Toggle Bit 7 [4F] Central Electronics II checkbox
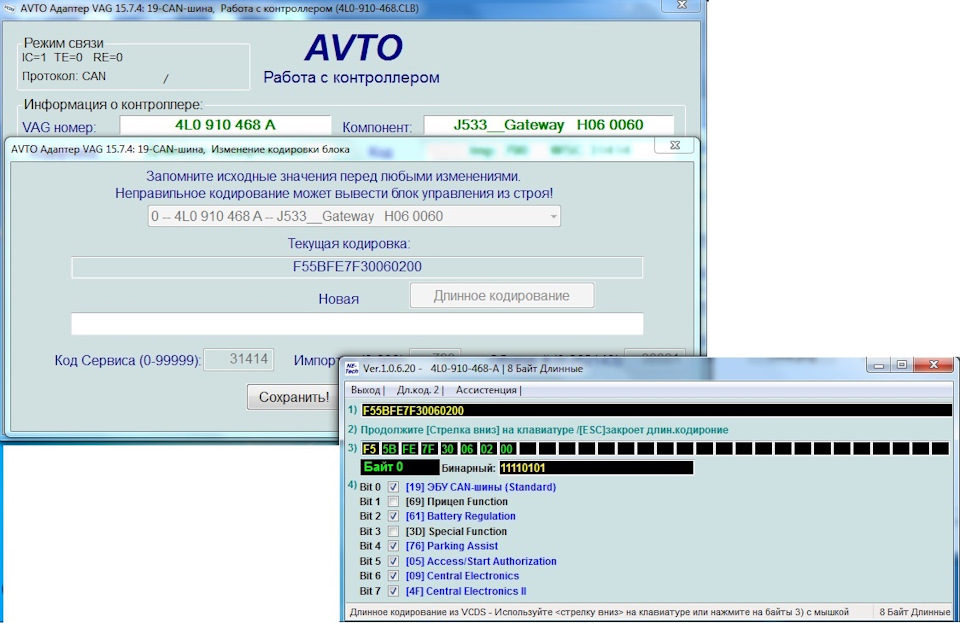960x623 pixels. pyautogui.click(x=393, y=591)
